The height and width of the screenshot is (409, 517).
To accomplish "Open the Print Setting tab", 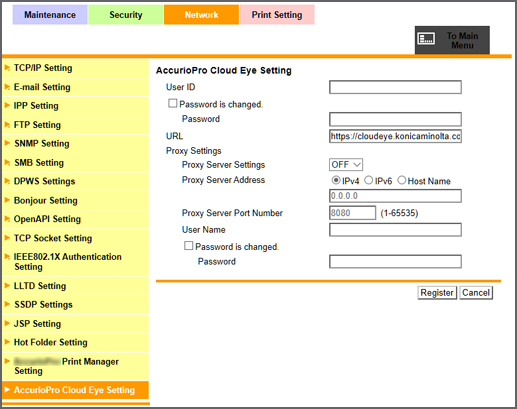I will [x=277, y=15].
